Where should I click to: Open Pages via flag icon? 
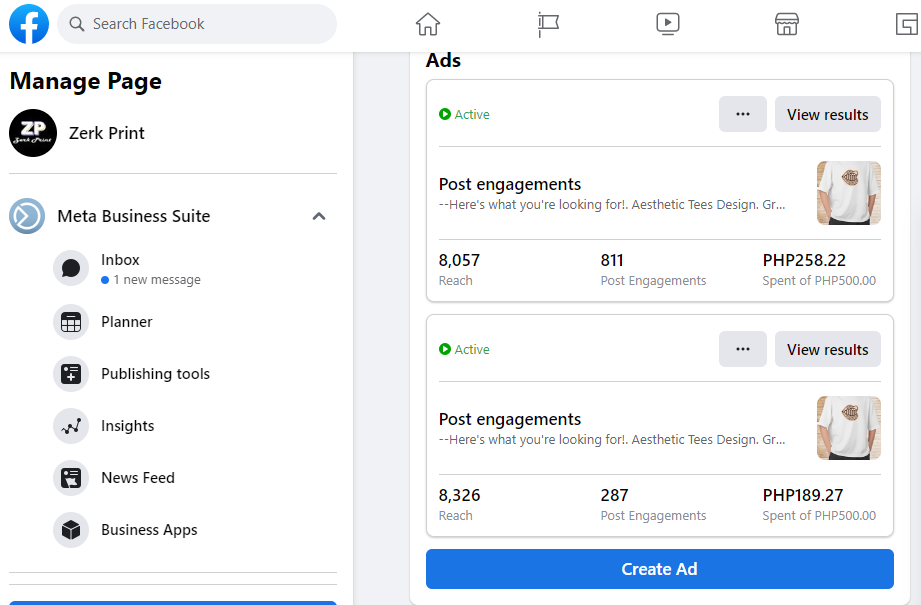click(548, 24)
